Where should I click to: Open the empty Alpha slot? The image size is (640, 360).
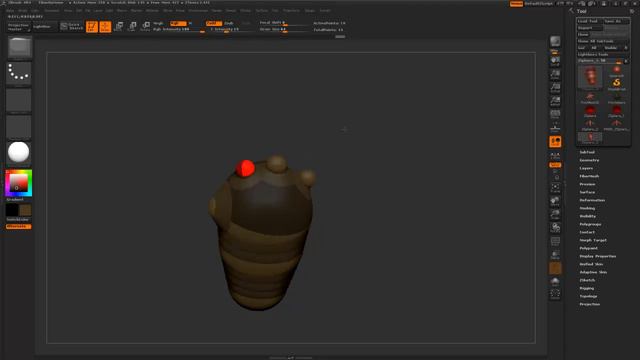click(x=19, y=100)
